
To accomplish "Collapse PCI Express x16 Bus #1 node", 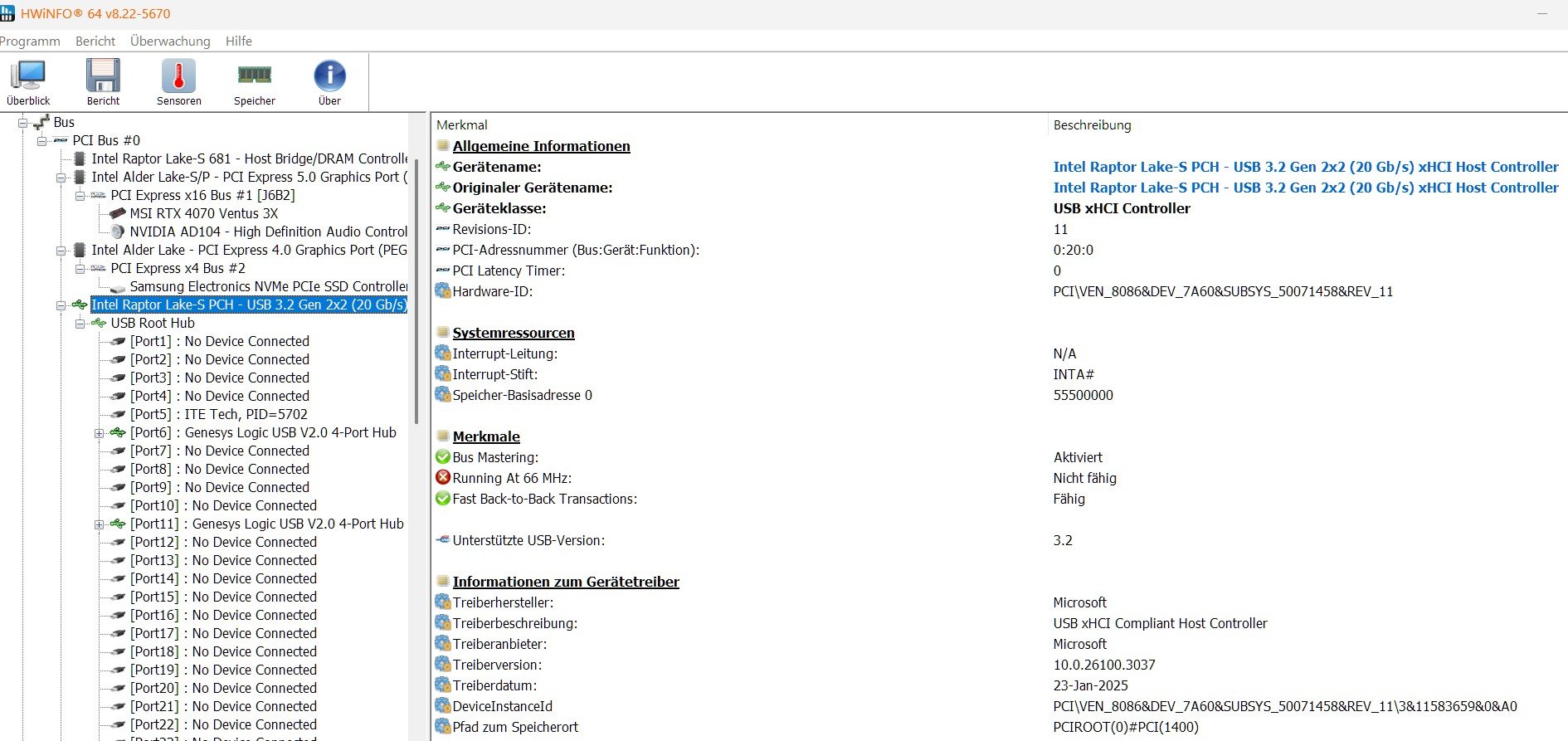I will (80, 195).
